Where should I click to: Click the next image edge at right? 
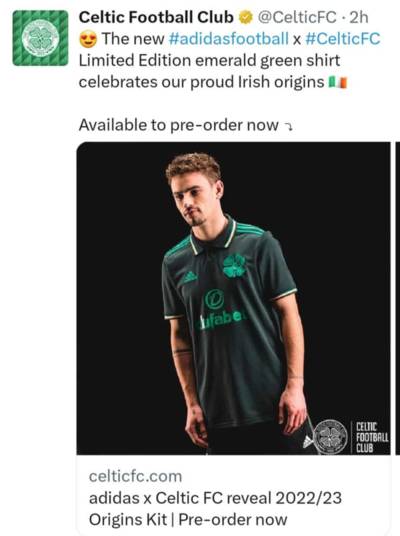397,298
